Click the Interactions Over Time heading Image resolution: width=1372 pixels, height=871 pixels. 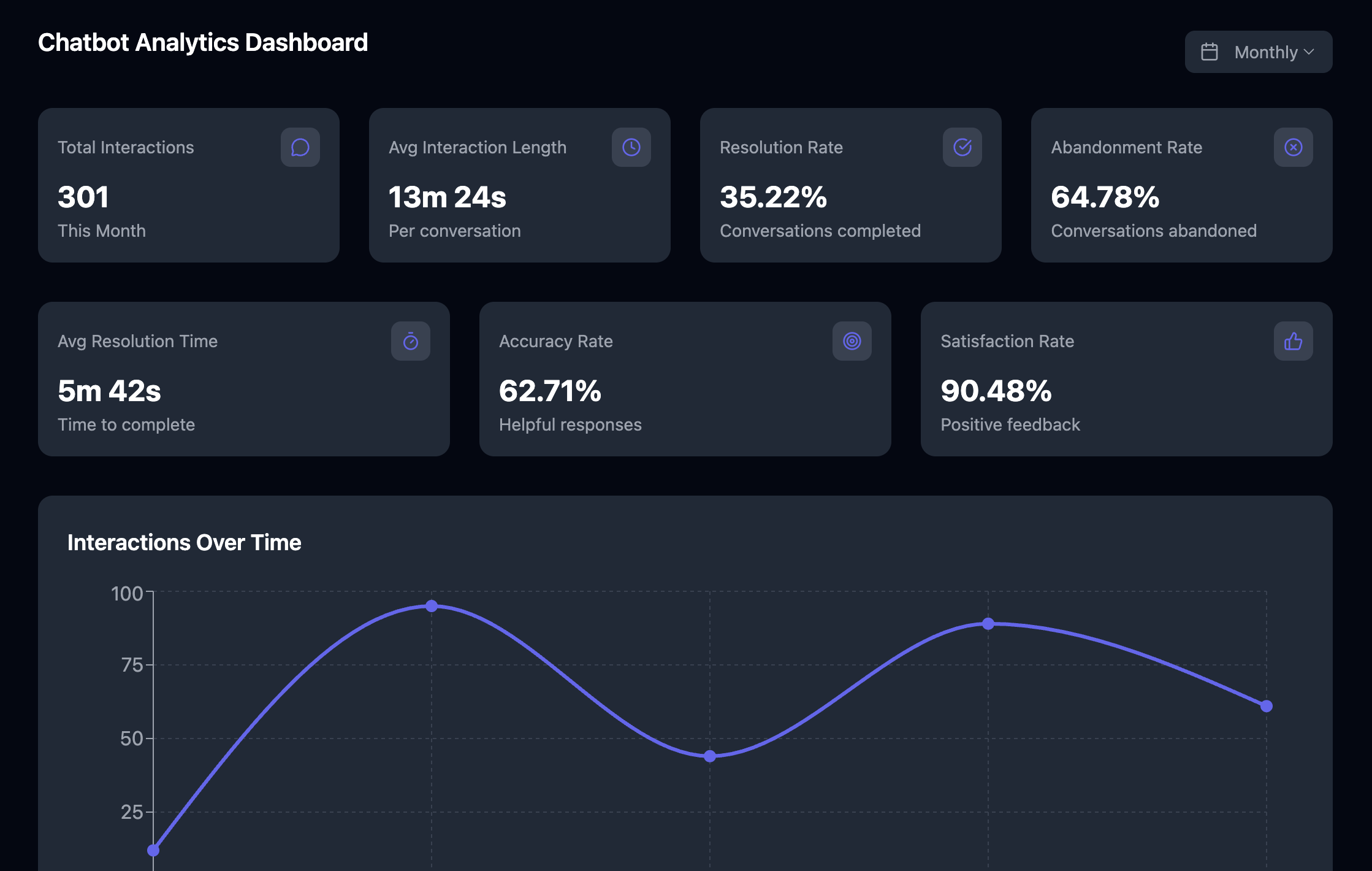pyautogui.click(x=184, y=543)
